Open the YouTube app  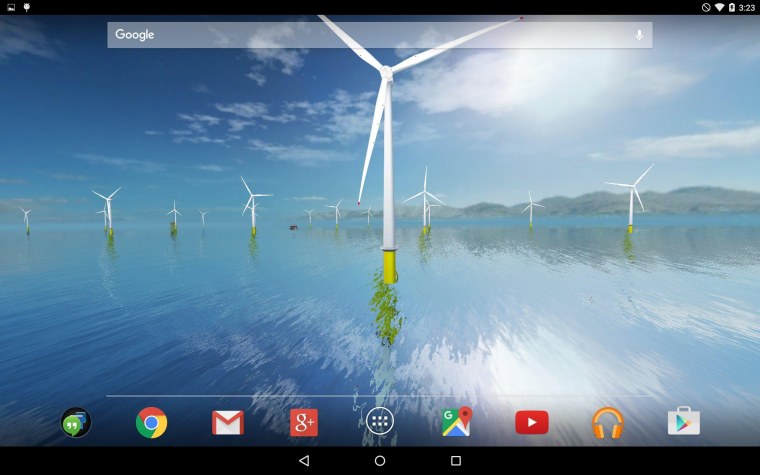(532, 422)
